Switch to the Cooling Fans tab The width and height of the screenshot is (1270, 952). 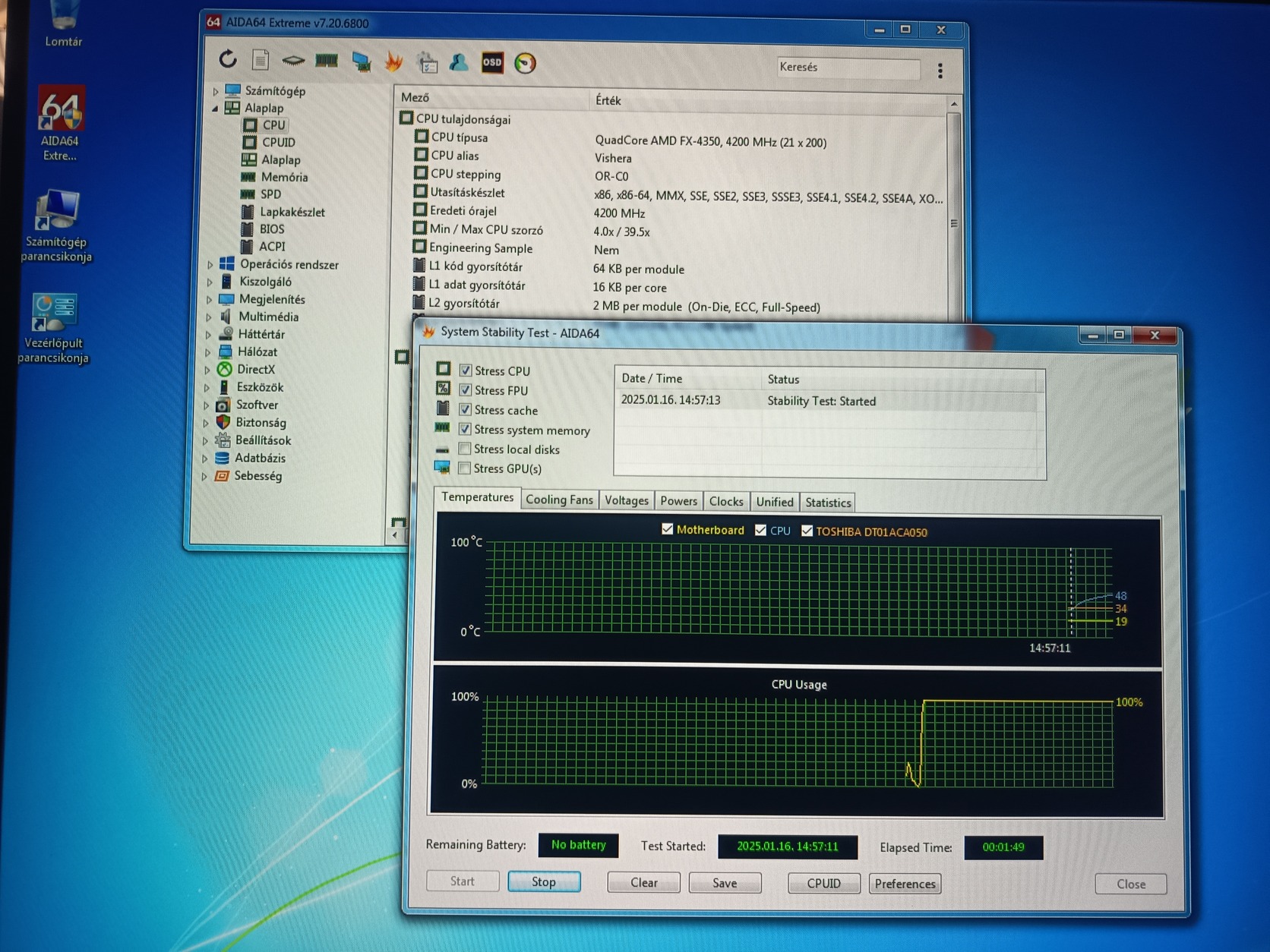point(559,500)
